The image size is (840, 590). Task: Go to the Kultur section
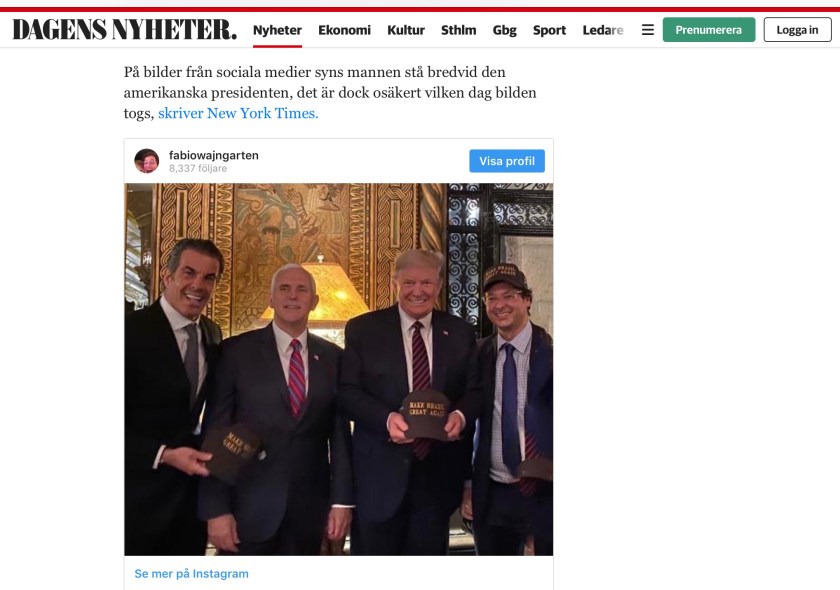tap(406, 30)
